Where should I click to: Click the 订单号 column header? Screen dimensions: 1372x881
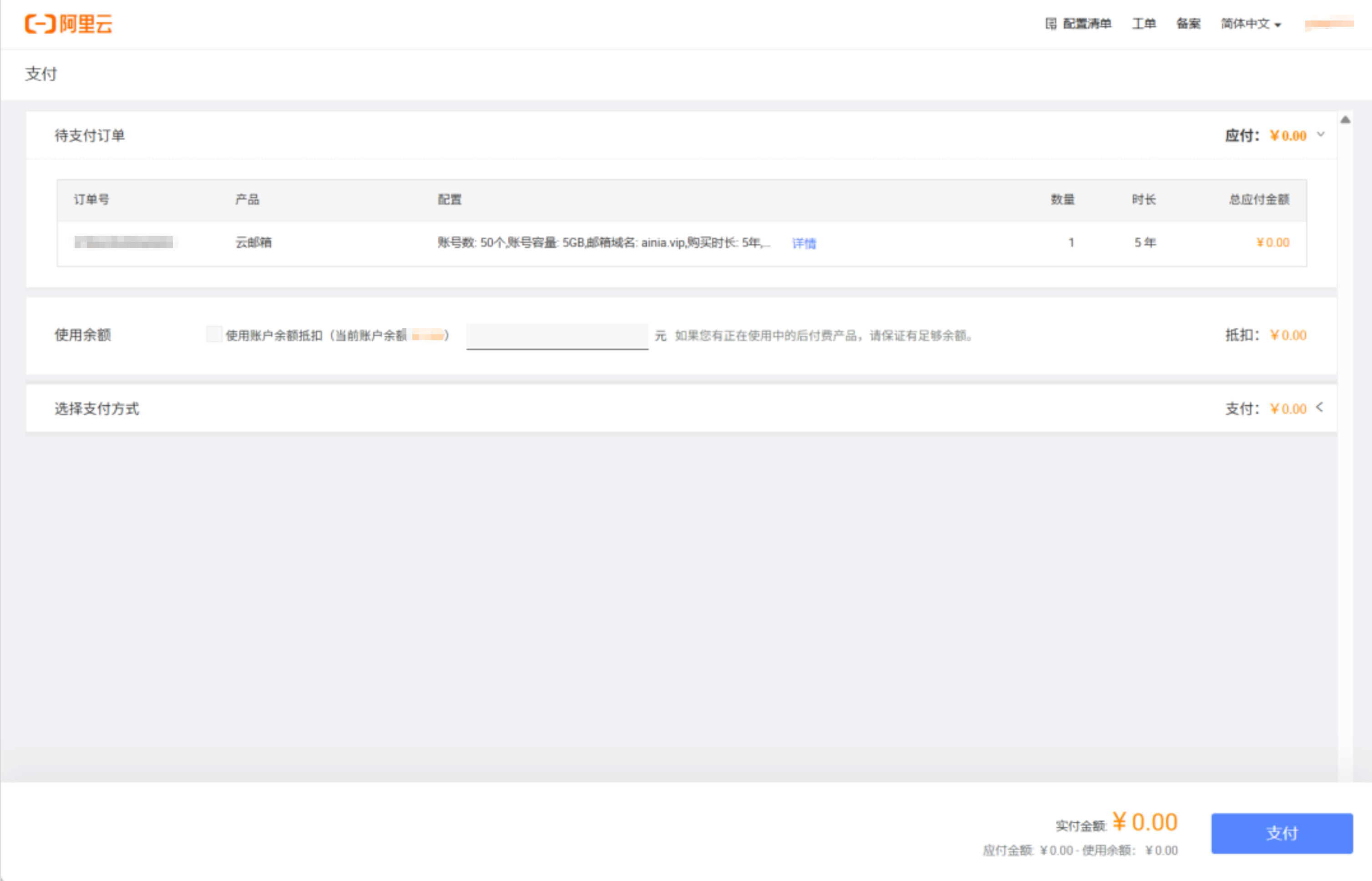91,199
